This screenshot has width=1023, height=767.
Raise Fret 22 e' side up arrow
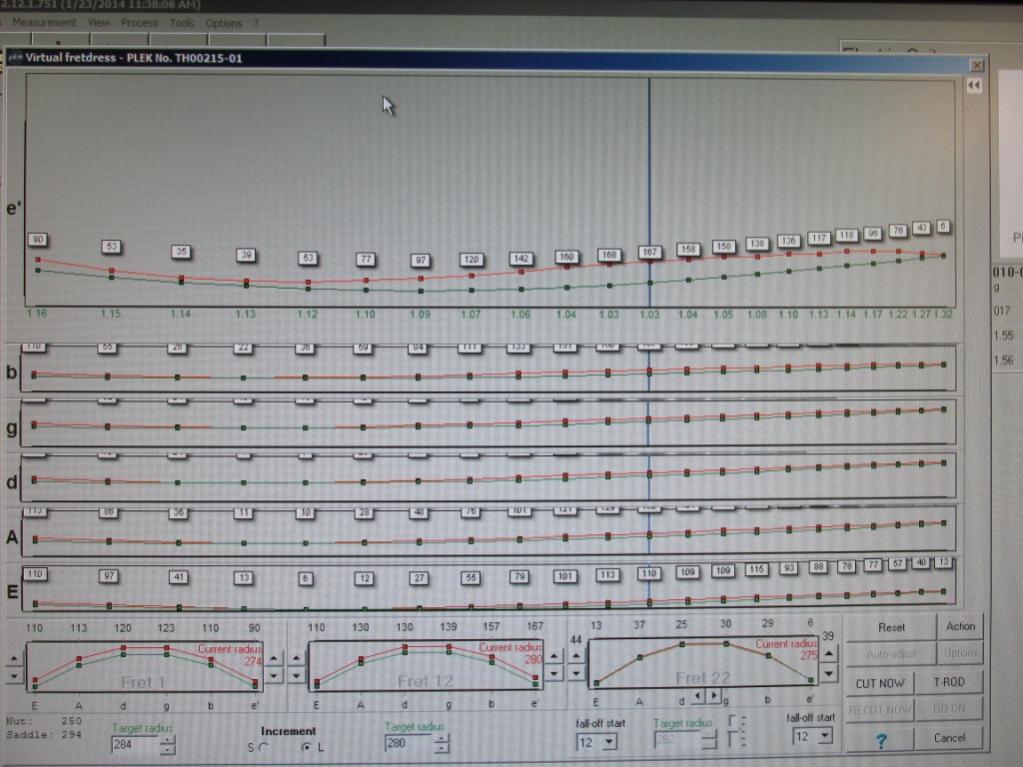pos(828,654)
